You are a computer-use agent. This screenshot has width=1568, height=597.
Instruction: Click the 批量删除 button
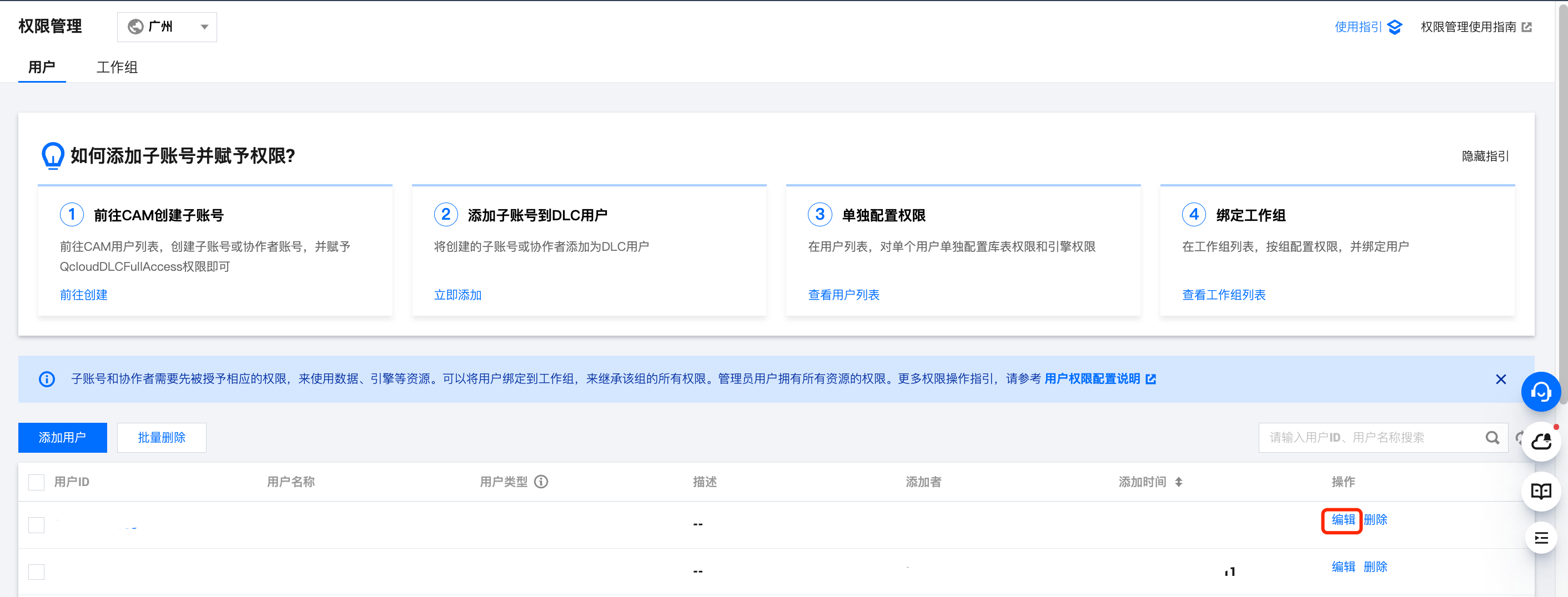[x=162, y=438]
